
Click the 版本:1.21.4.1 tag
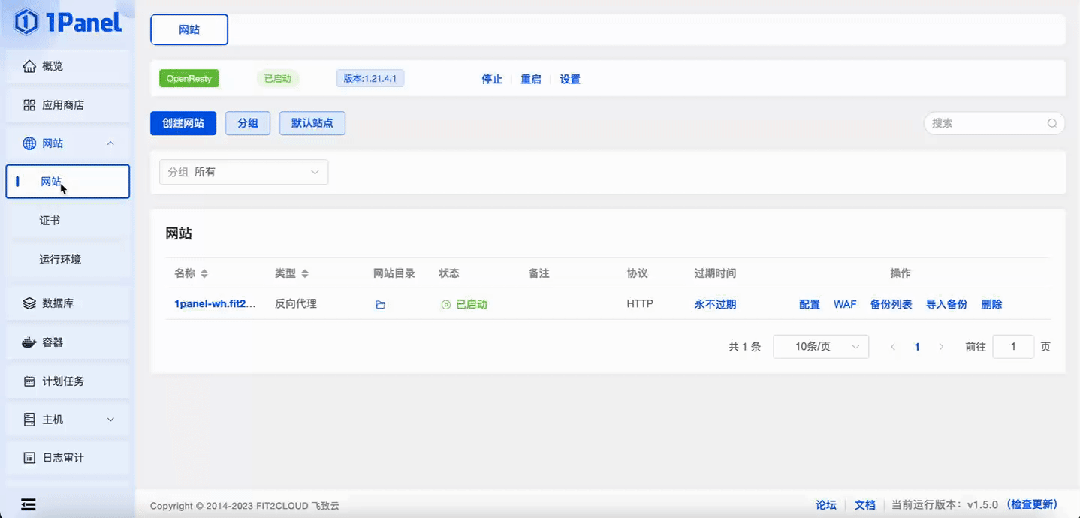(370, 79)
